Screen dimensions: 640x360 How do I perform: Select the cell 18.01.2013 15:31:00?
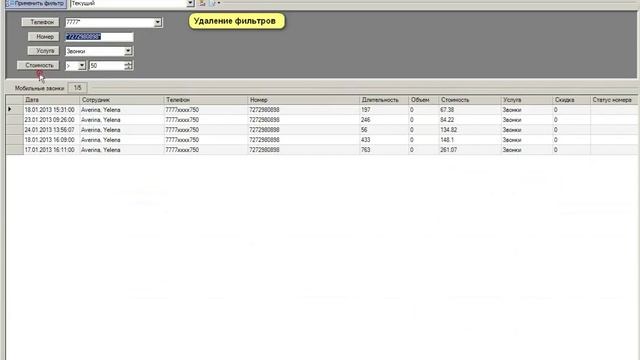(51, 110)
